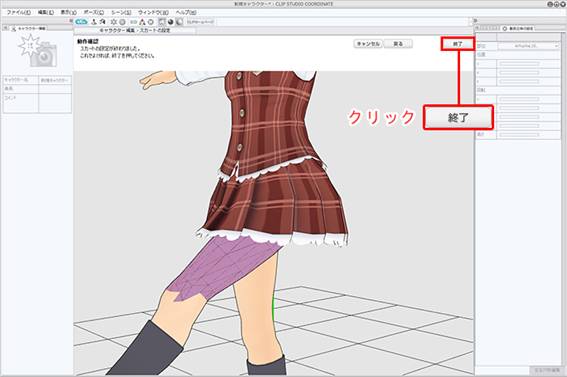Click the キャラクター編集 > スカートの設定 breadcrumb tab
This screenshot has width=567, height=377.
(x=135, y=31)
